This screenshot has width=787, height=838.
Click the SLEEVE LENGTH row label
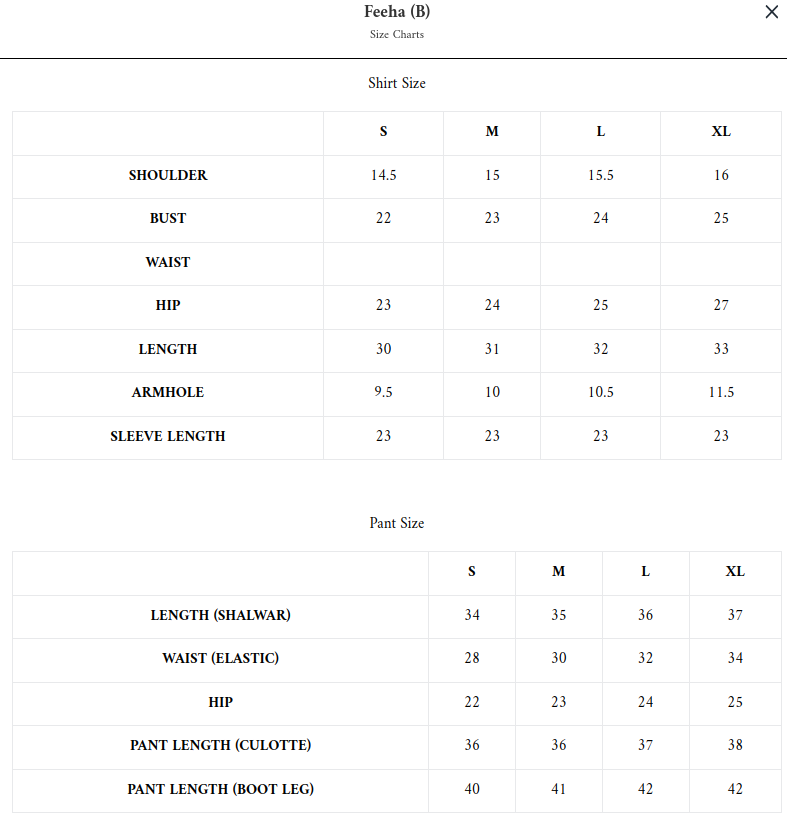click(168, 437)
